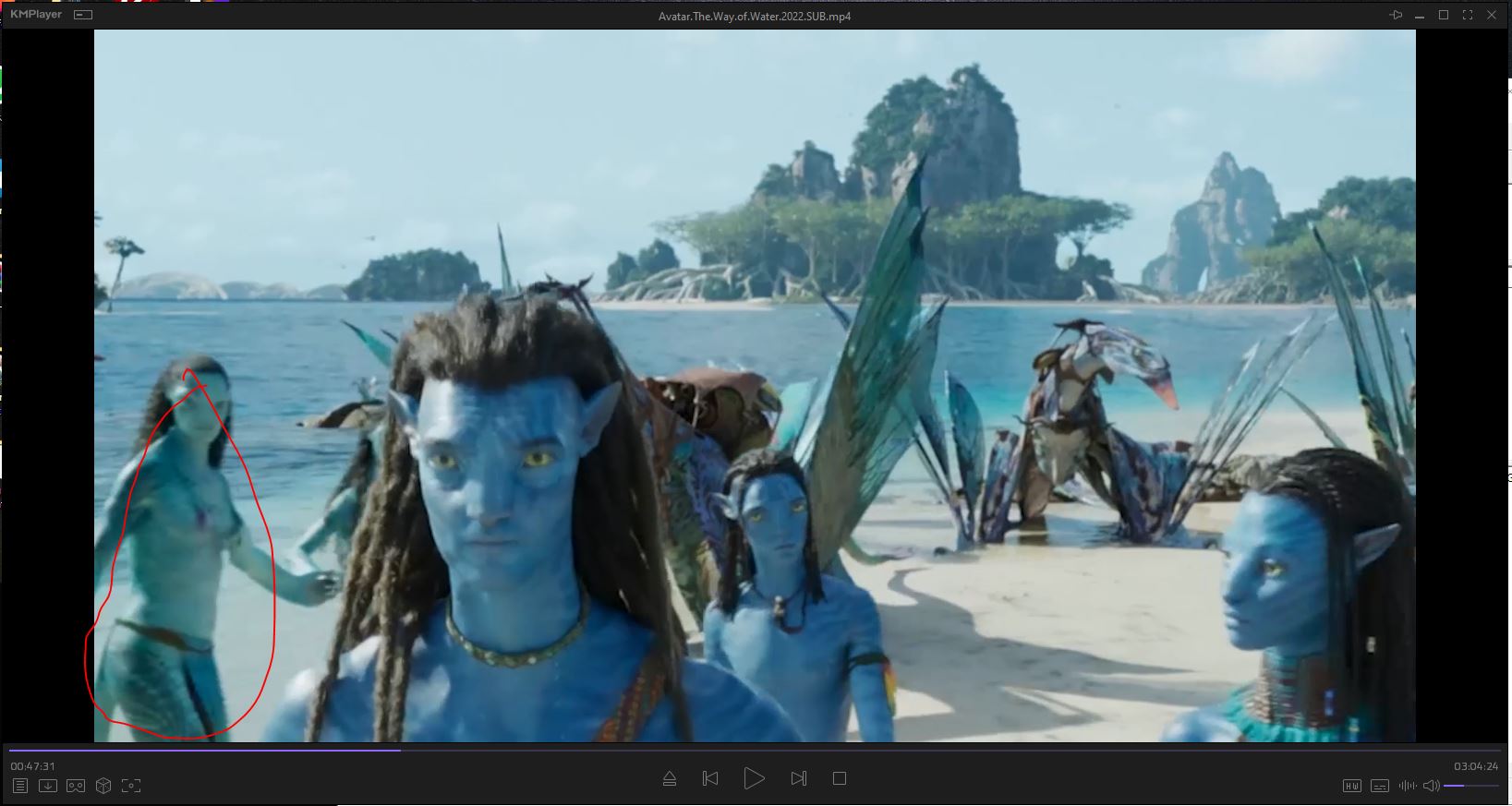The height and width of the screenshot is (806, 1512).
Task: Click the 3D cube icon
Action: click(103, 786)
